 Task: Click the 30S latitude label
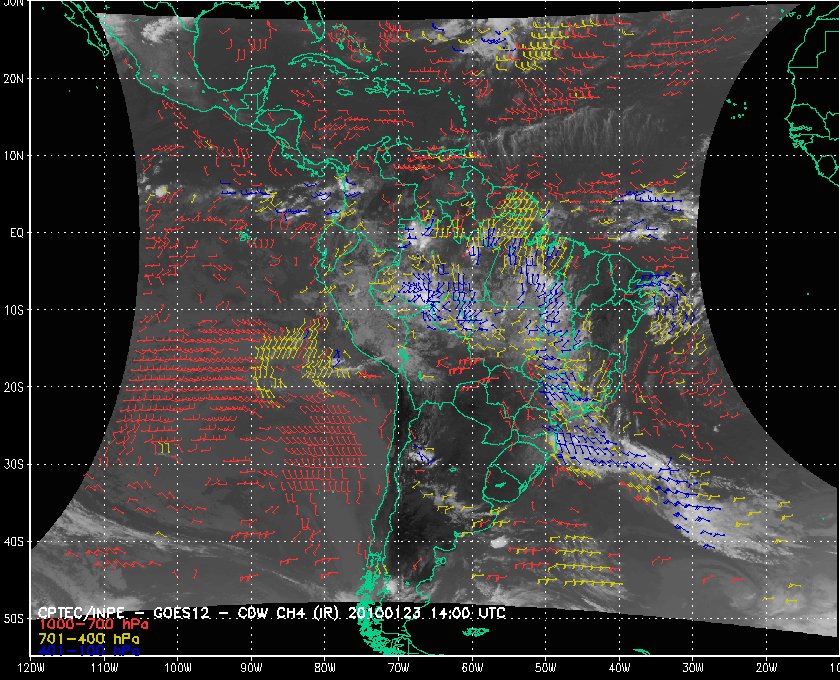click(14, 464)
